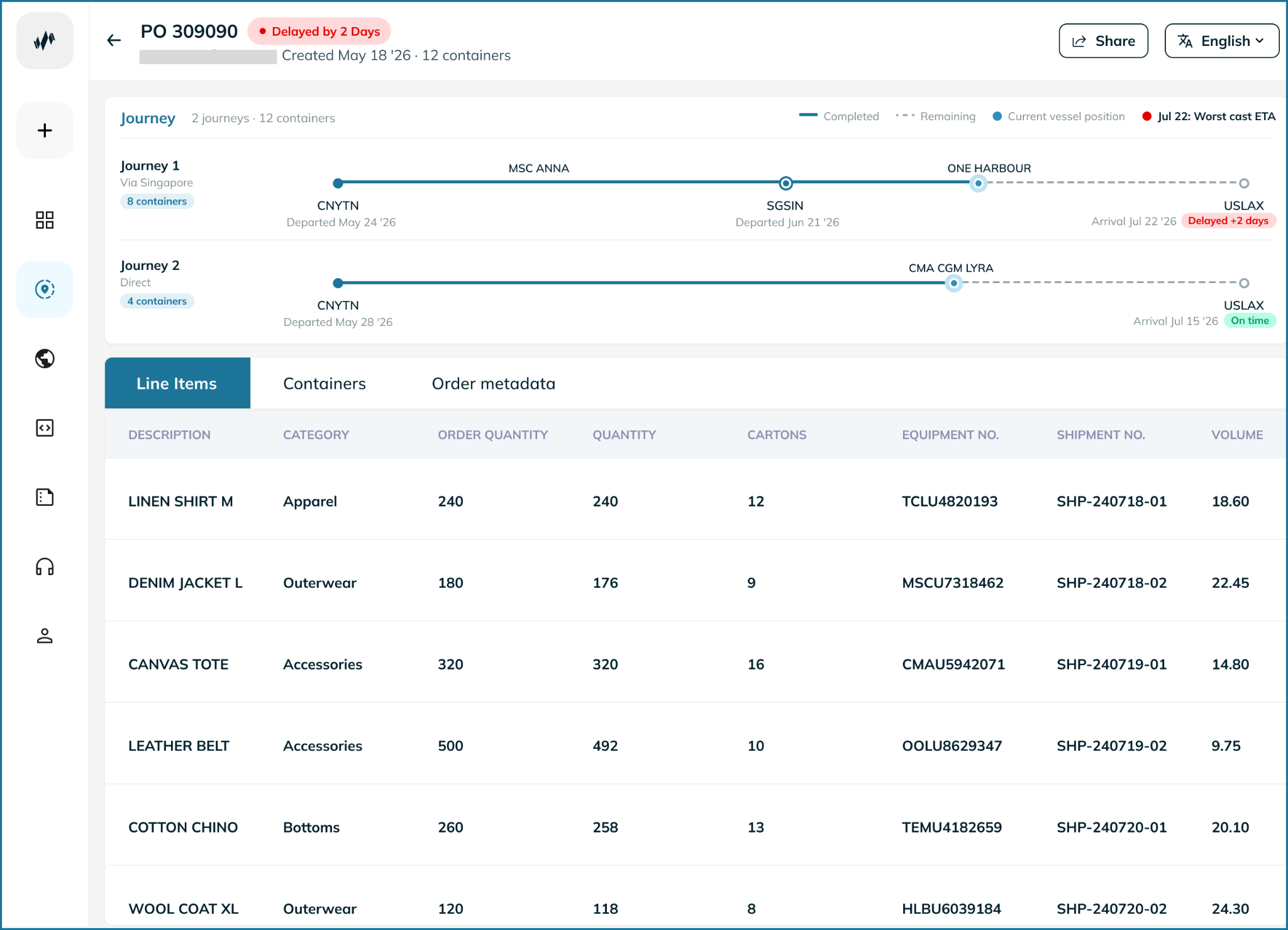The image size is (1288, 930).
Task: Switch to the Line Items tab
Action: point(177,383)
